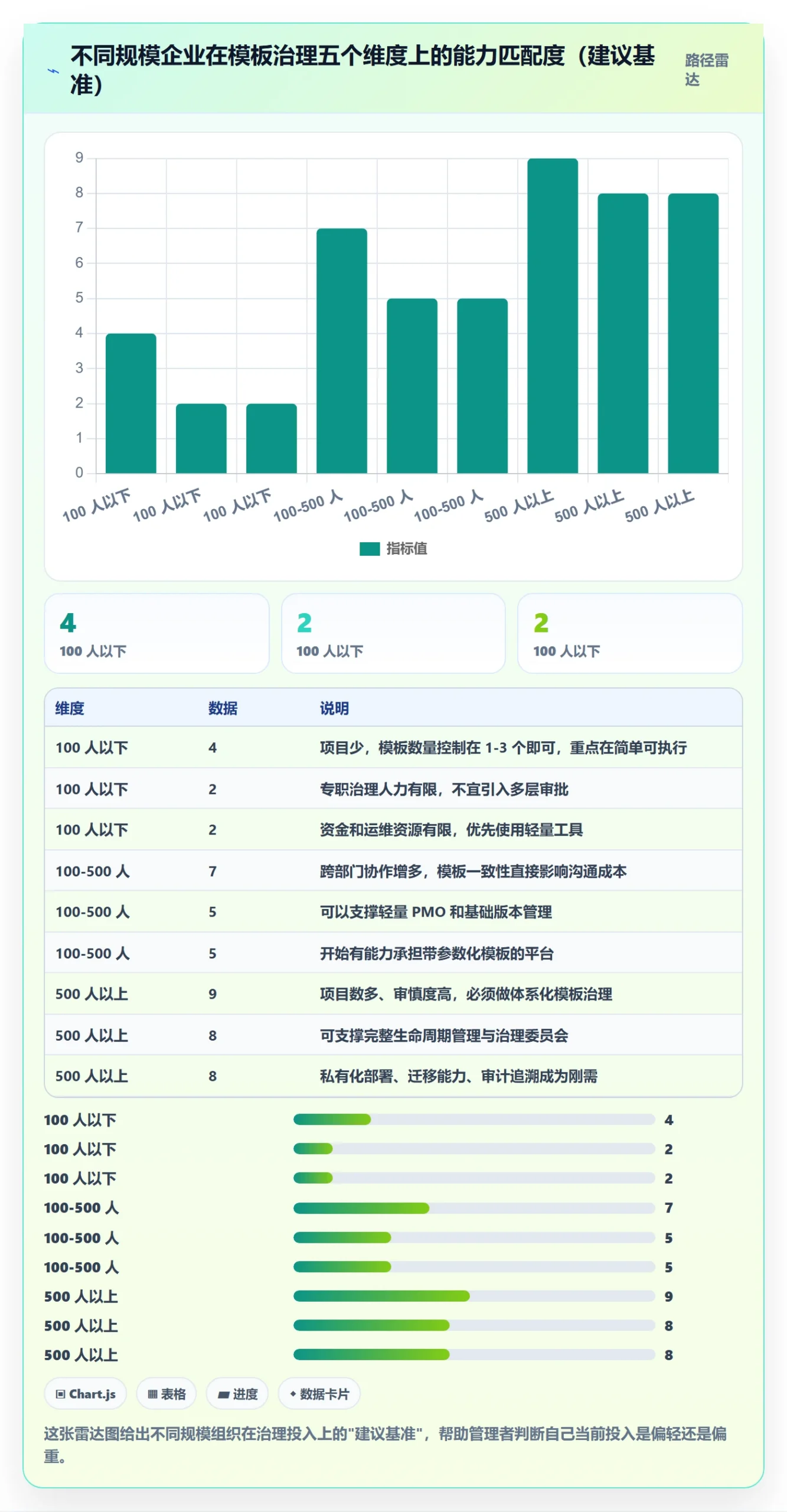Select row 开始有能力承担带参数化模板的平台
The image size is (787, 1512).
tap(393, 953)
